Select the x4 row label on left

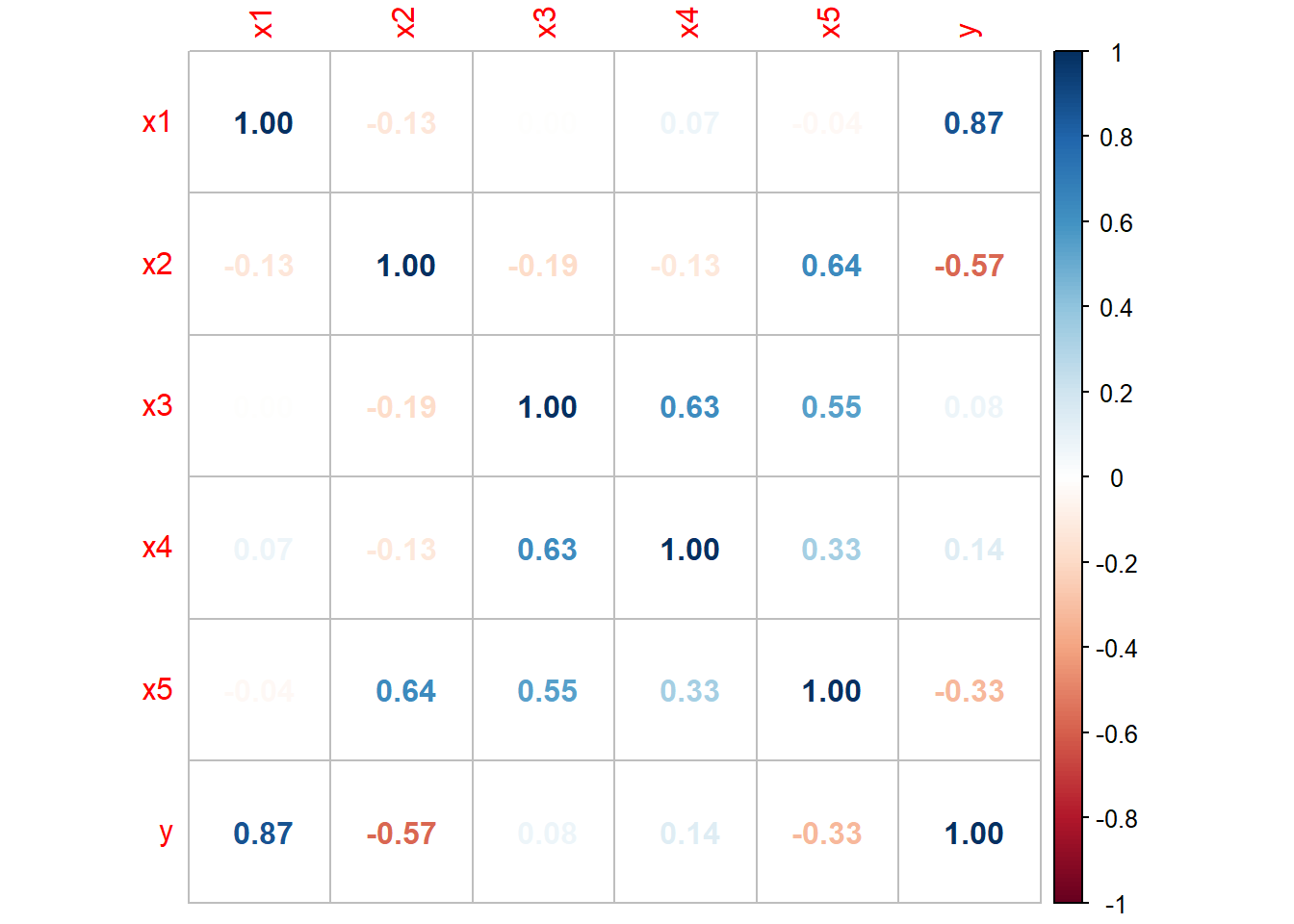[157, 548]
